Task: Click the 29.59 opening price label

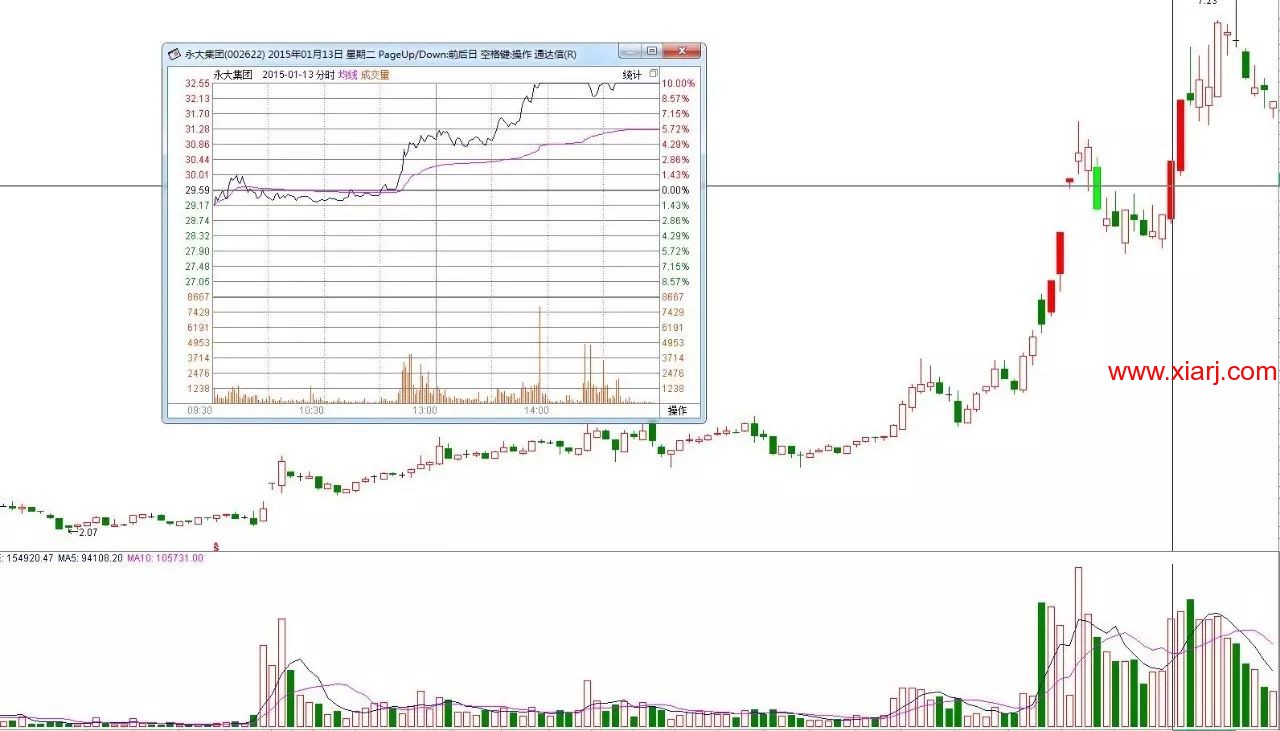Action: tap(197, 190)
